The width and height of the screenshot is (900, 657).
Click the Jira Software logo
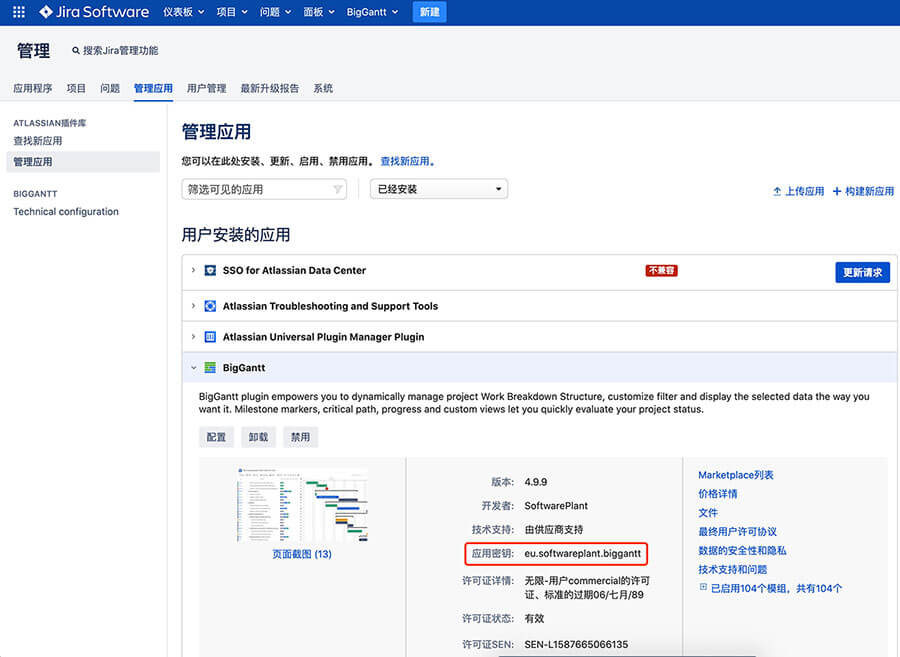94,11
